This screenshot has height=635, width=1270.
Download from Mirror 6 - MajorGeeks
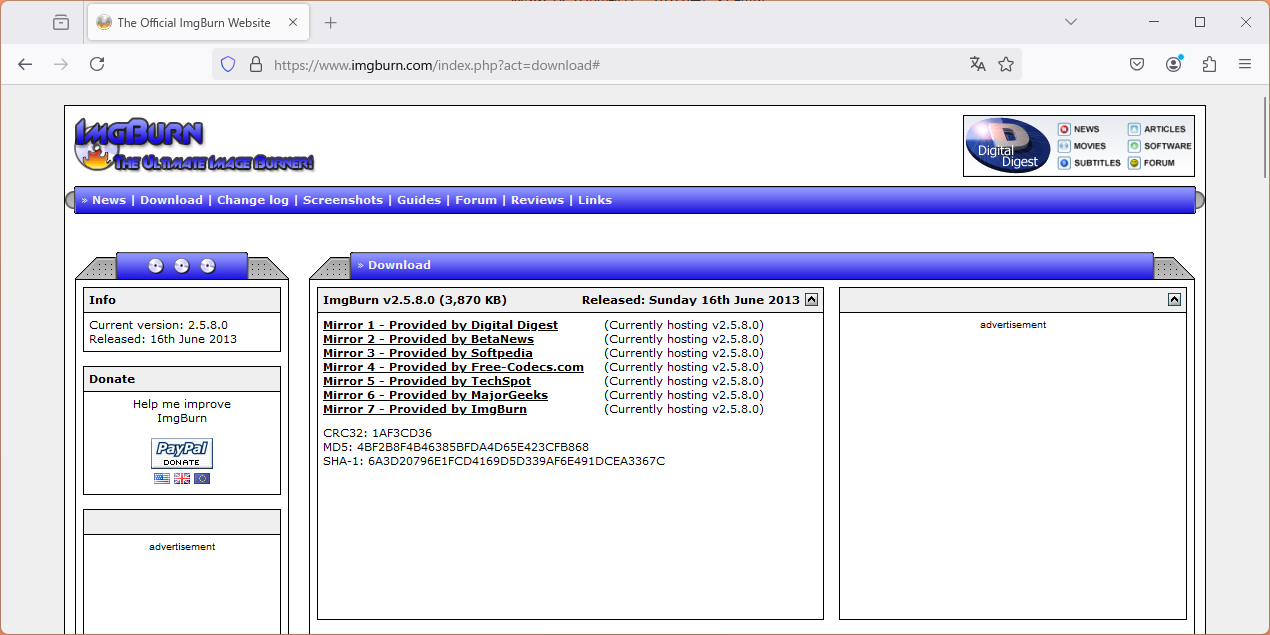click(x=435, y=395)
